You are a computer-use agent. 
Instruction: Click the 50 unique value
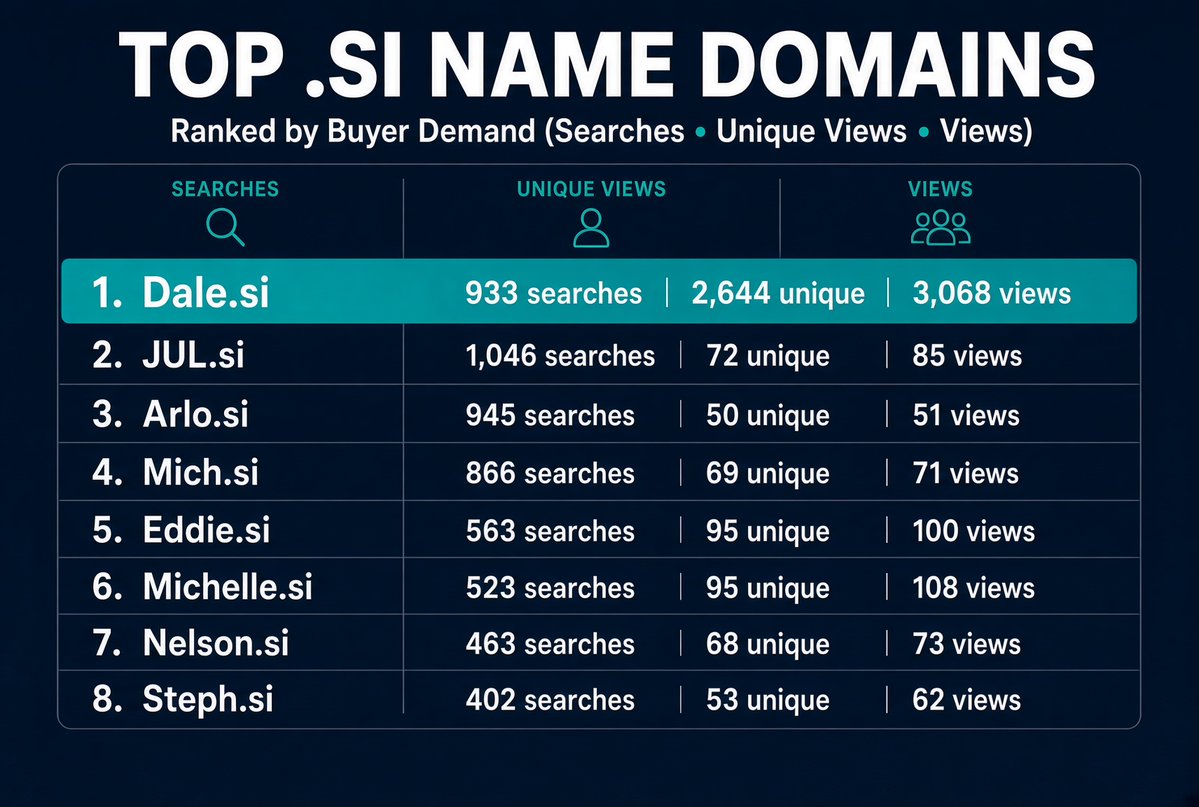[768, 416]
